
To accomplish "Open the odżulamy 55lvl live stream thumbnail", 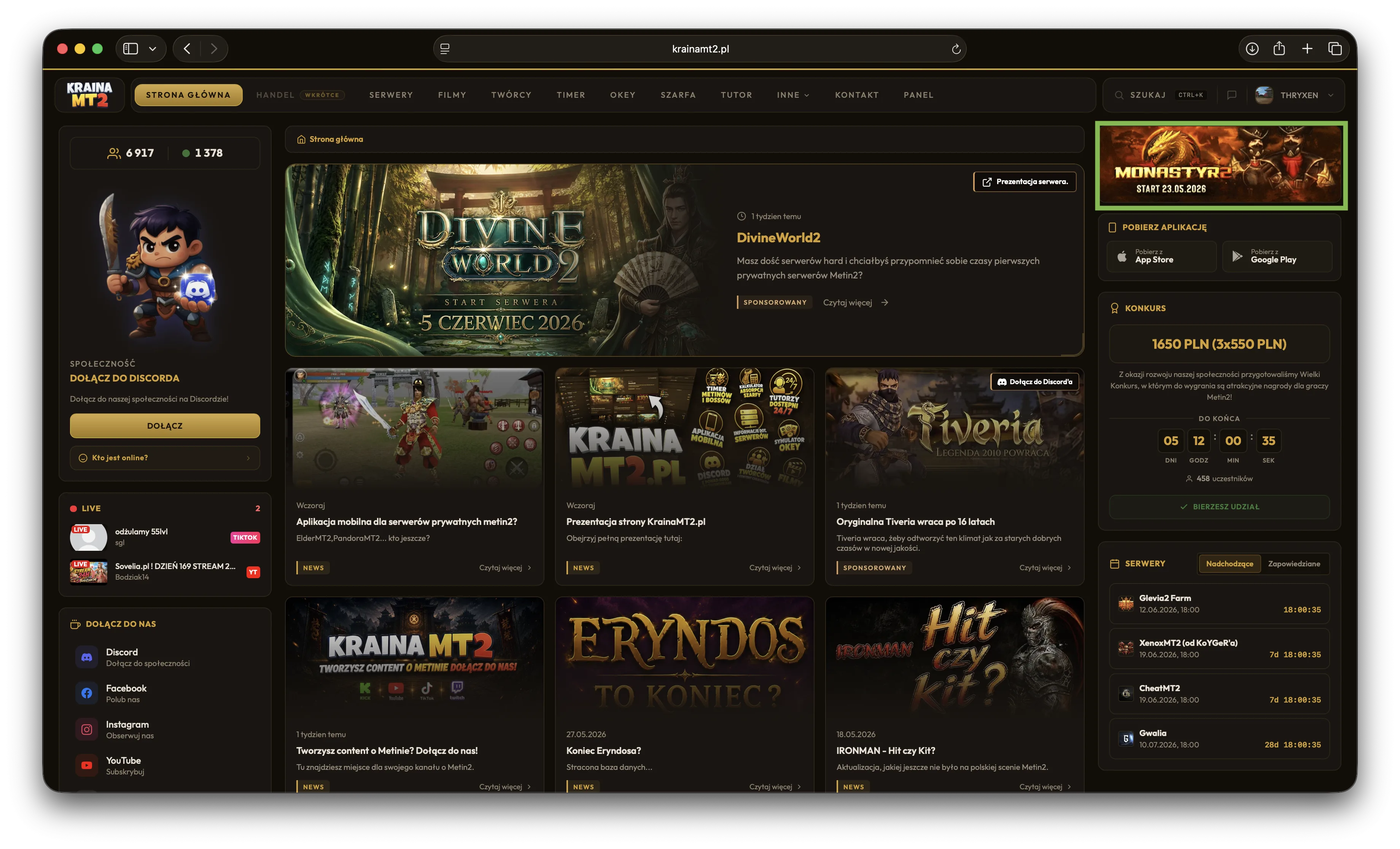I will [88, 537].
